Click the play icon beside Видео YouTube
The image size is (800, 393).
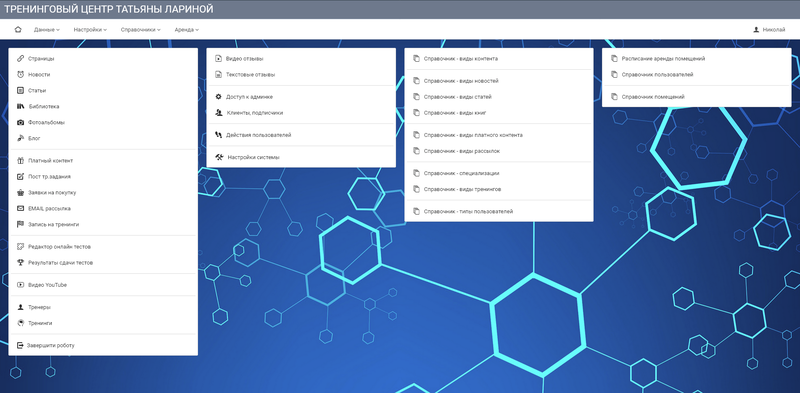[20, 285]
